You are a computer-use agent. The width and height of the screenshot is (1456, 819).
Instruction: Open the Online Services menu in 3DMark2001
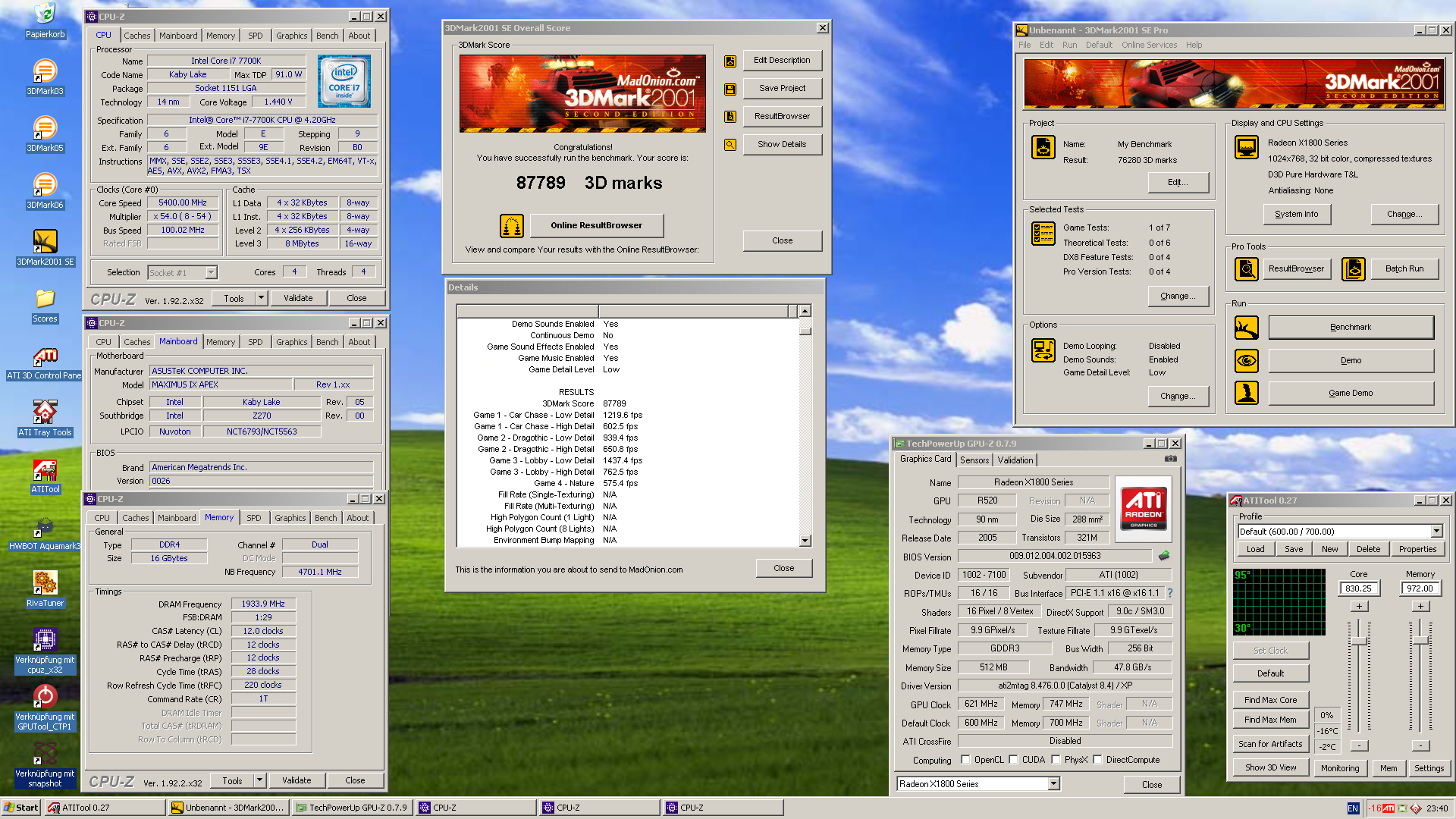(1149, 45)
